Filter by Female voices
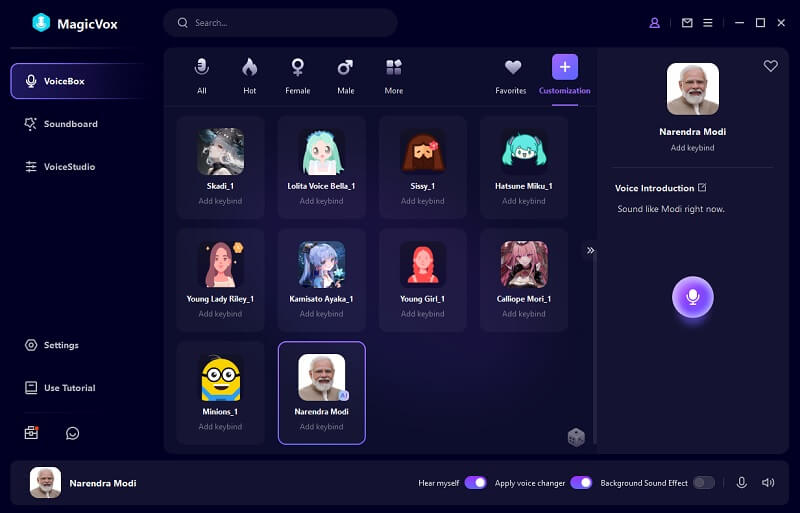Image resolution: width=800 pixels, height=513 pixels. [x=297, y=76]
